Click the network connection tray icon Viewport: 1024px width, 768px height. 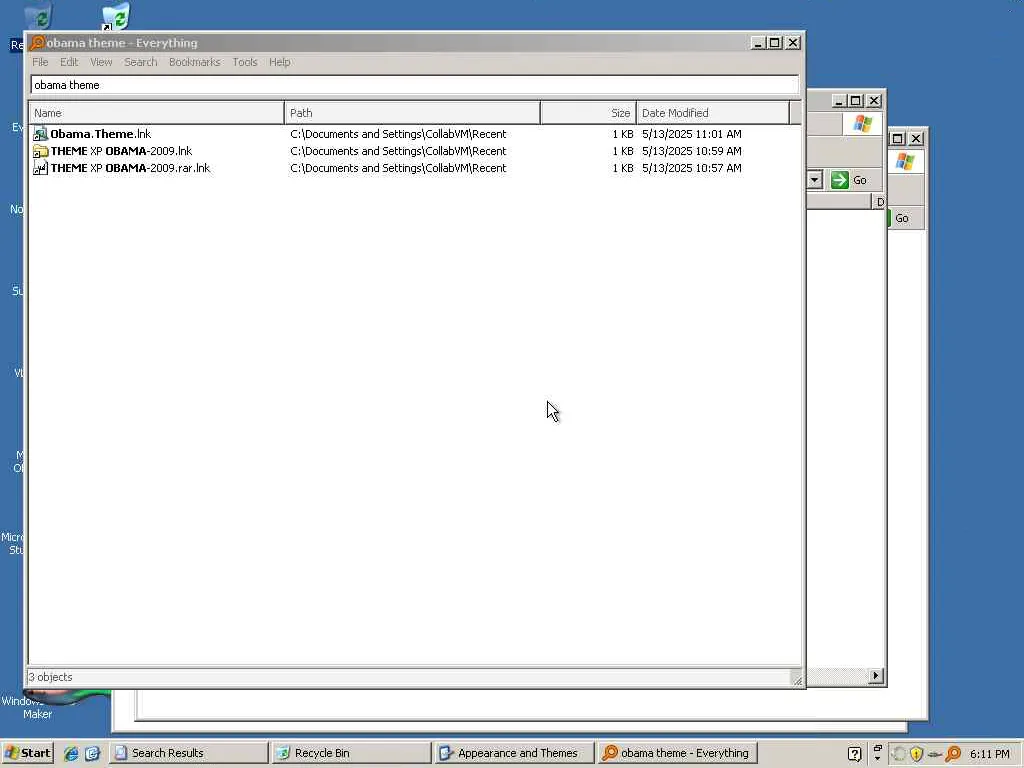(935, 755)
